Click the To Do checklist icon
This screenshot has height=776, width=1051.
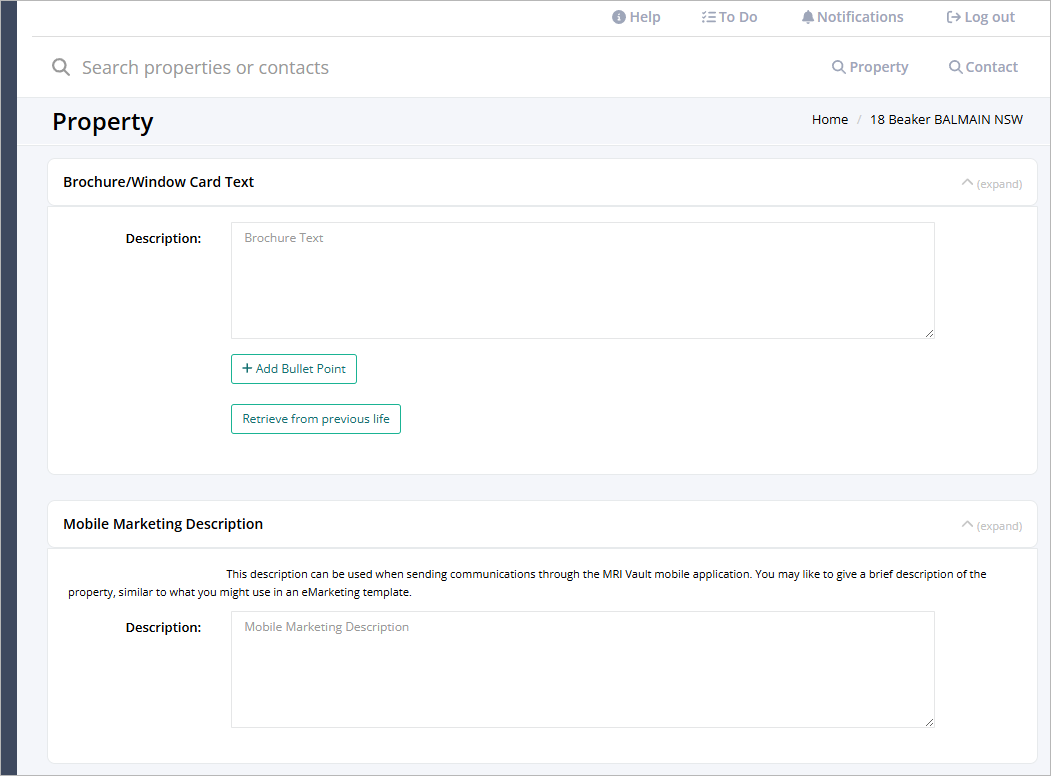click(x=708, y=17)
